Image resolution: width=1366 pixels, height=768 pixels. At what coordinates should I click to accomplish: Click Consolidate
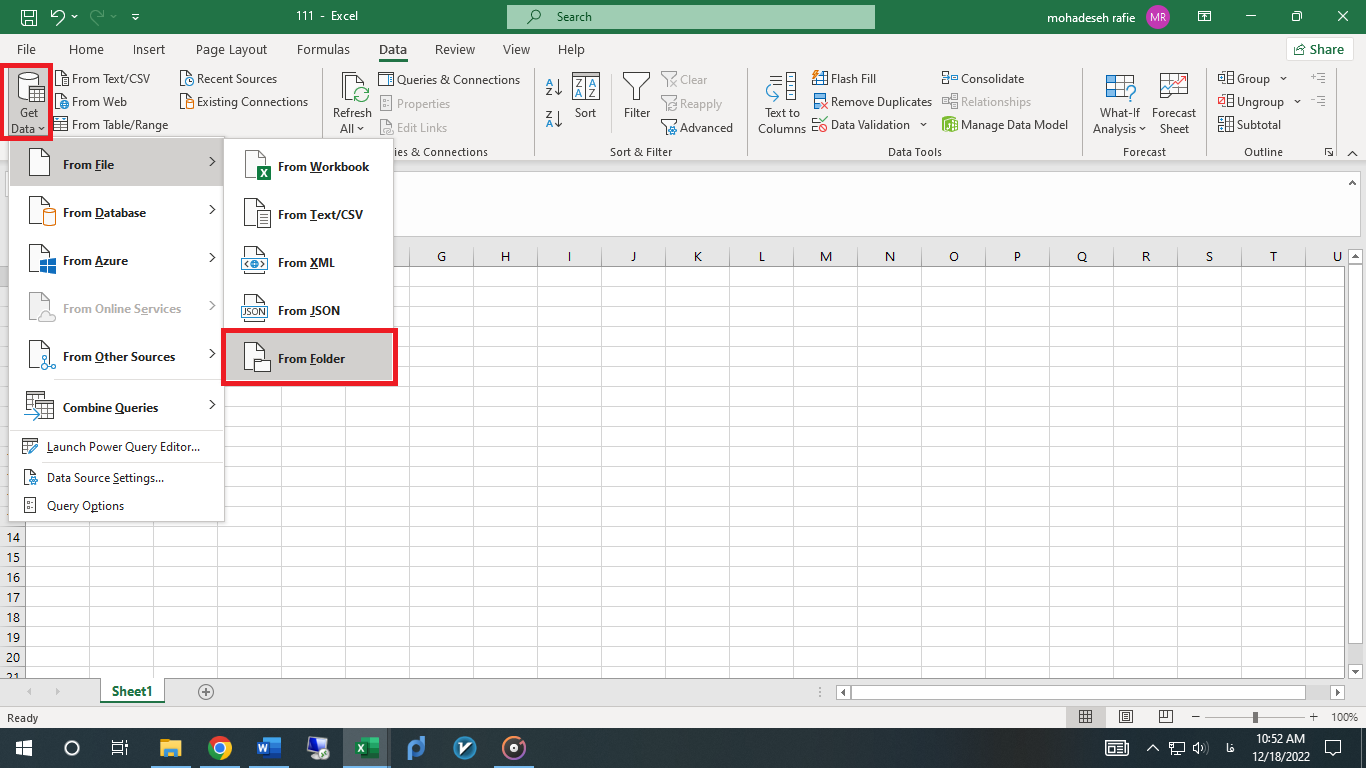click(983, 79)
